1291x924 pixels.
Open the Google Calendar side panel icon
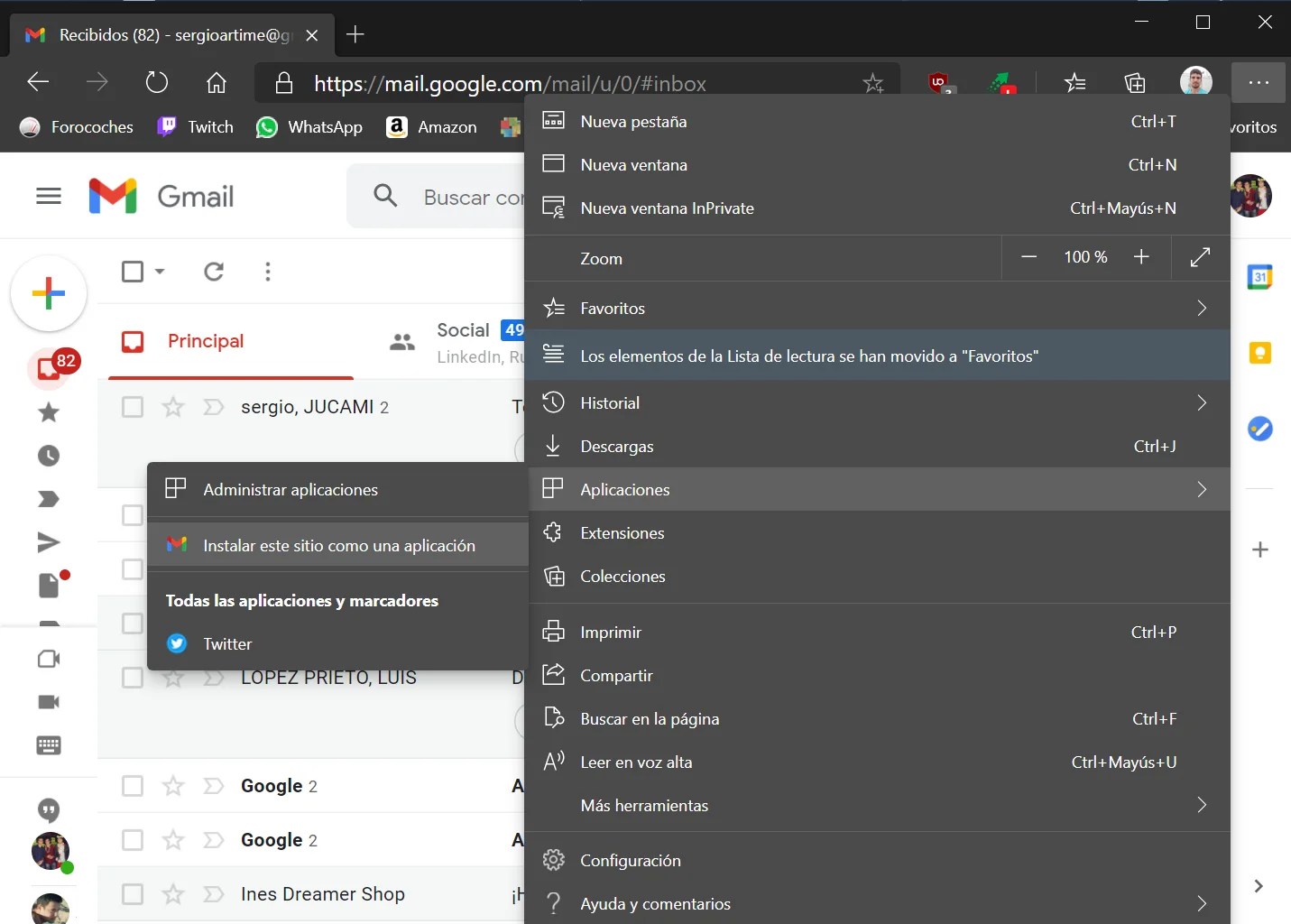coord(1259,277)
